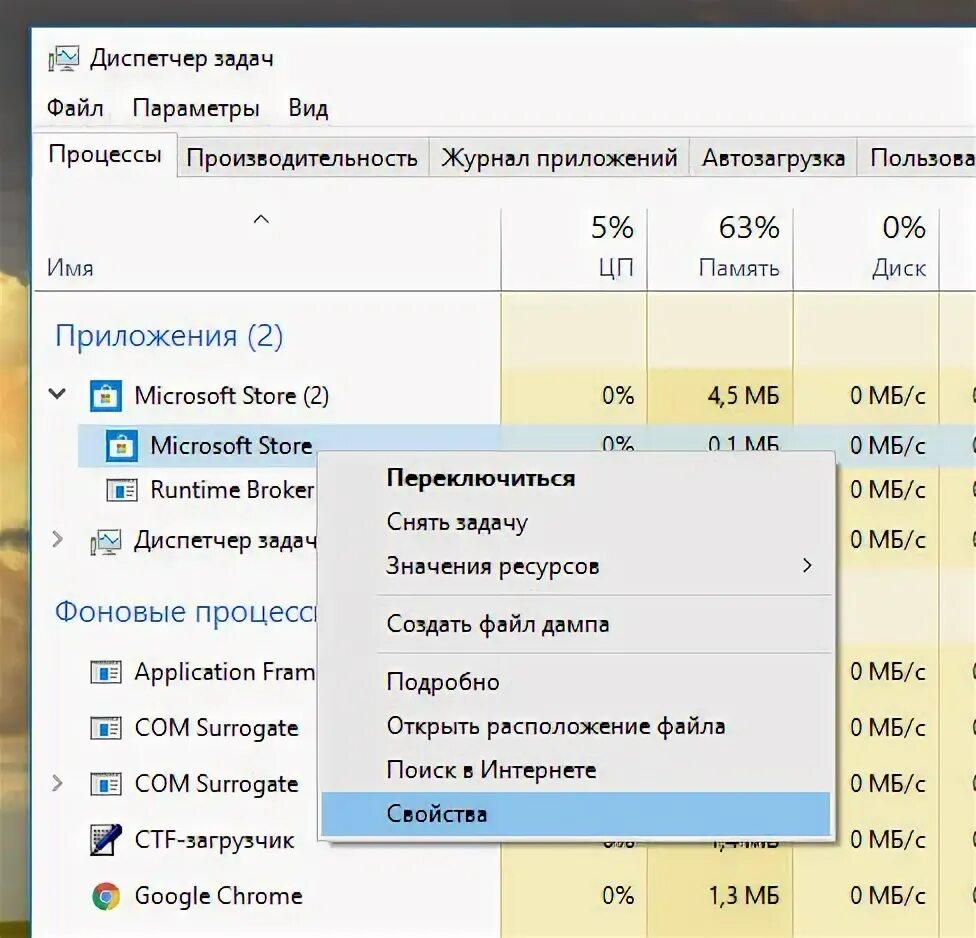This screenshot has height=938, width=976.
Task: Click the Task Manager title bar icon
Action: 63,59
